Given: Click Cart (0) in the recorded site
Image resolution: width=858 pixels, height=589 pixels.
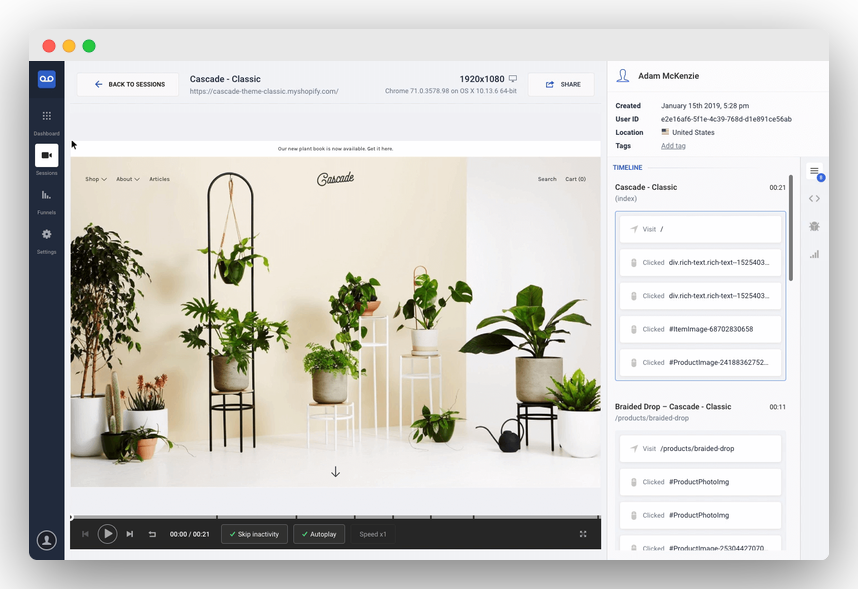Looking at the screenshot, I should pos(575,179).
